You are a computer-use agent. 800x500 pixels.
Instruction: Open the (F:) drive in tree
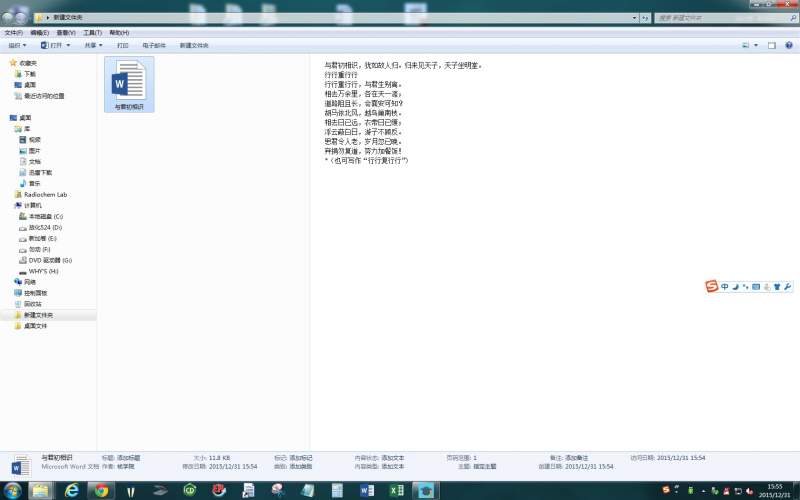39,249
